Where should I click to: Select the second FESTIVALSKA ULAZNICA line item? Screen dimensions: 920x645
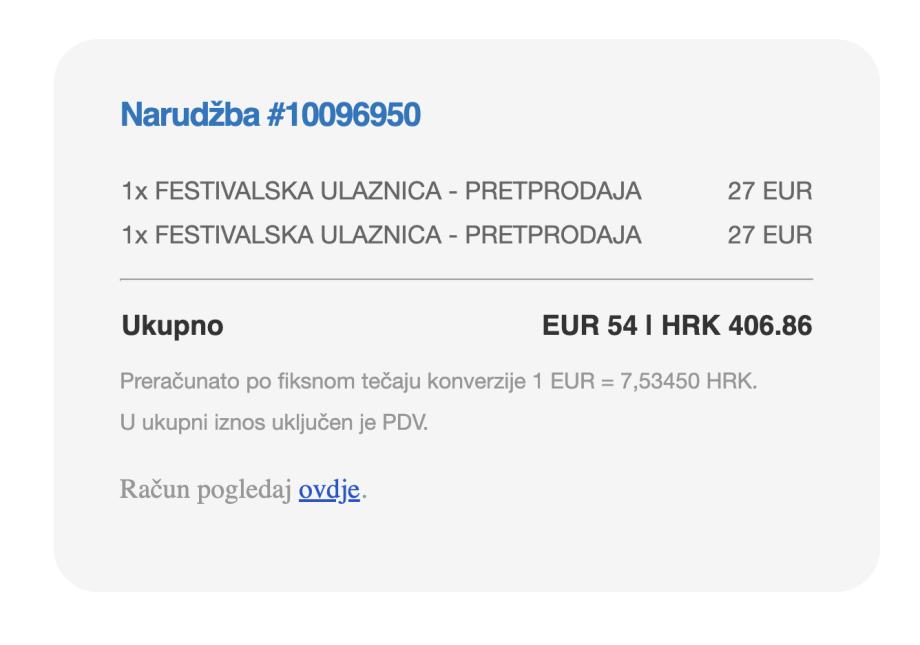(x=381, y=236)
